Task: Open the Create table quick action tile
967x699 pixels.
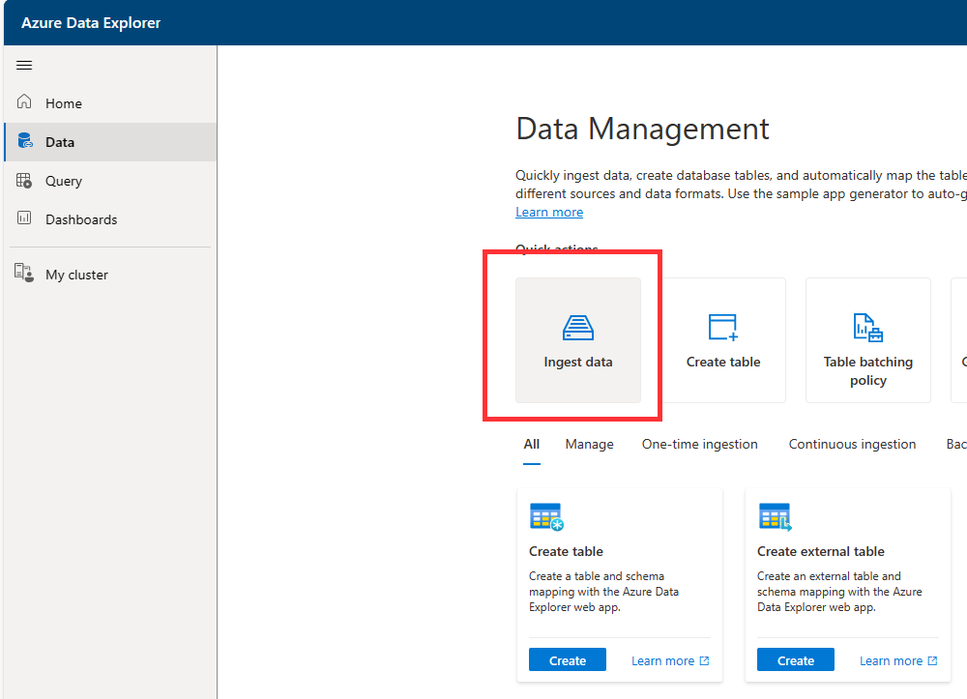Action: (723, 340)
